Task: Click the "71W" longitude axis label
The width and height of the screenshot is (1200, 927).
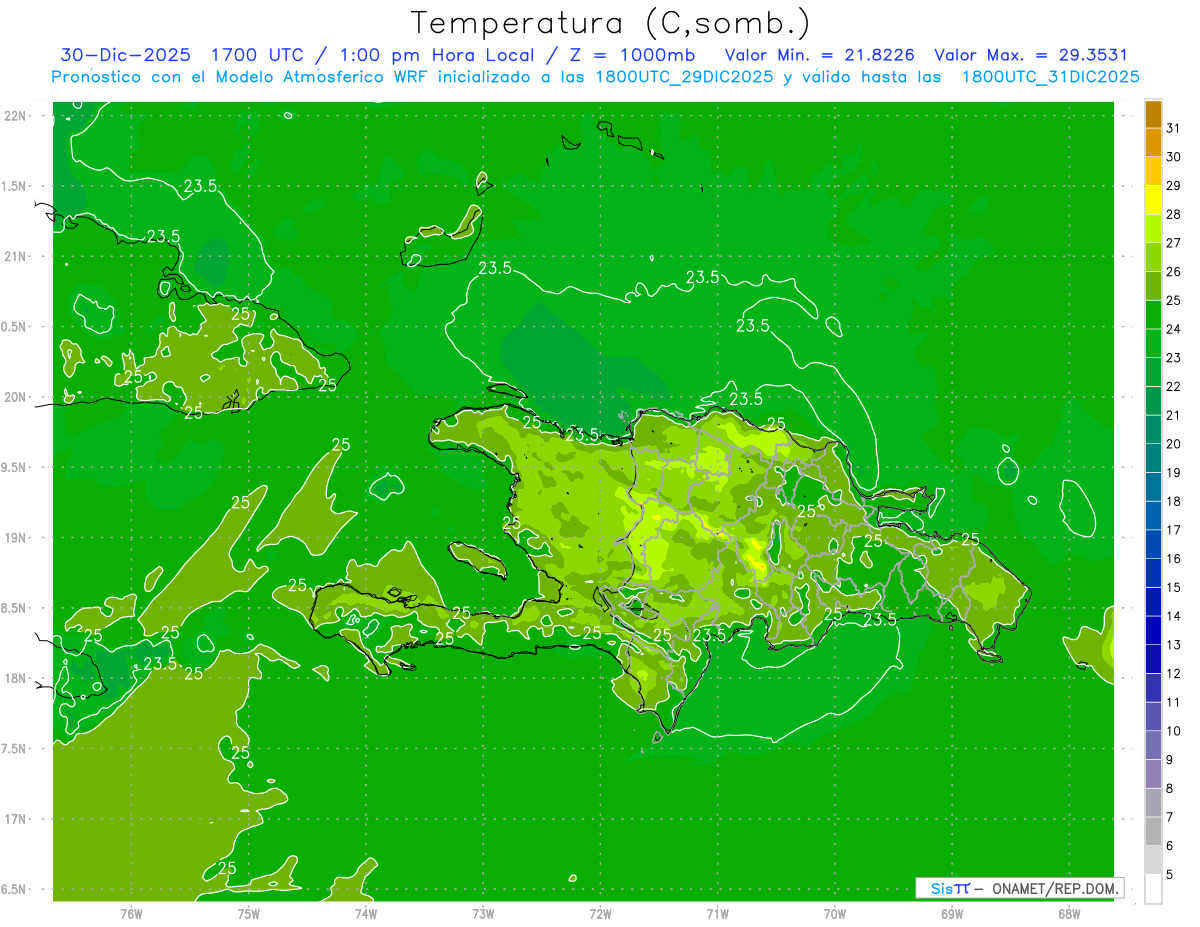Action: 717,913
